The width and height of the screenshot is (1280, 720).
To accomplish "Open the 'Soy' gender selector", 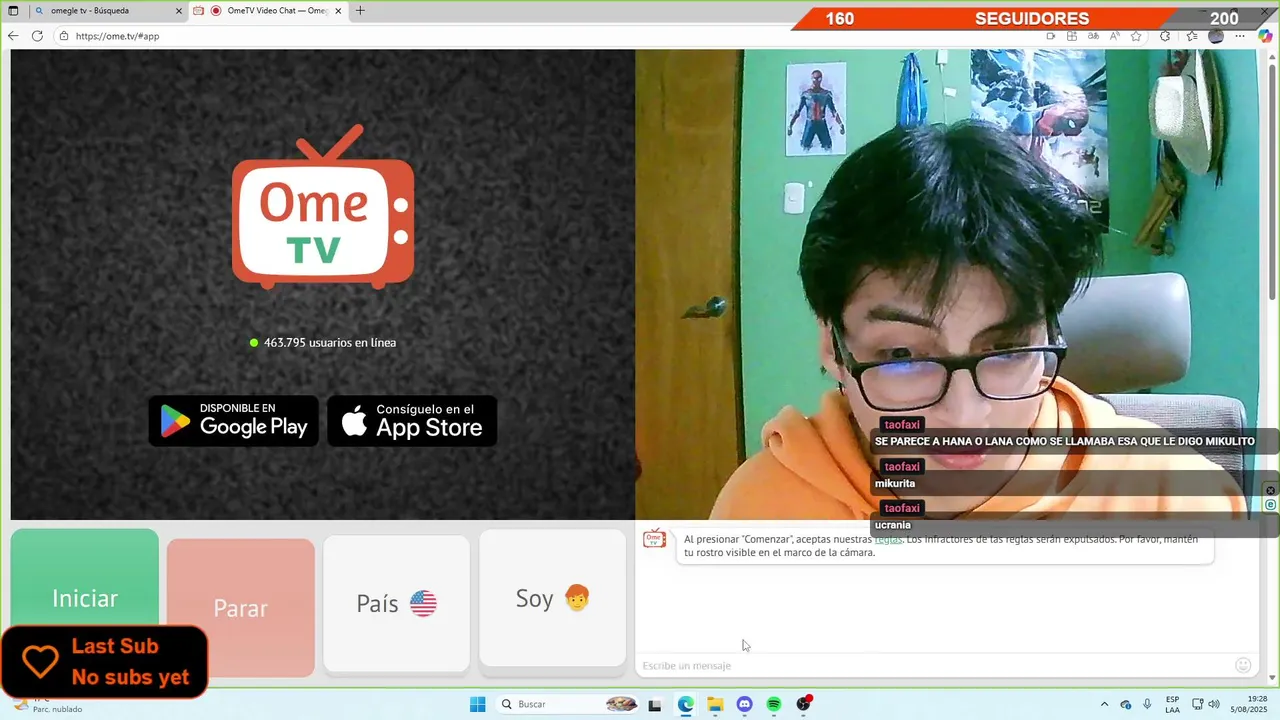I will coord(552,598).
